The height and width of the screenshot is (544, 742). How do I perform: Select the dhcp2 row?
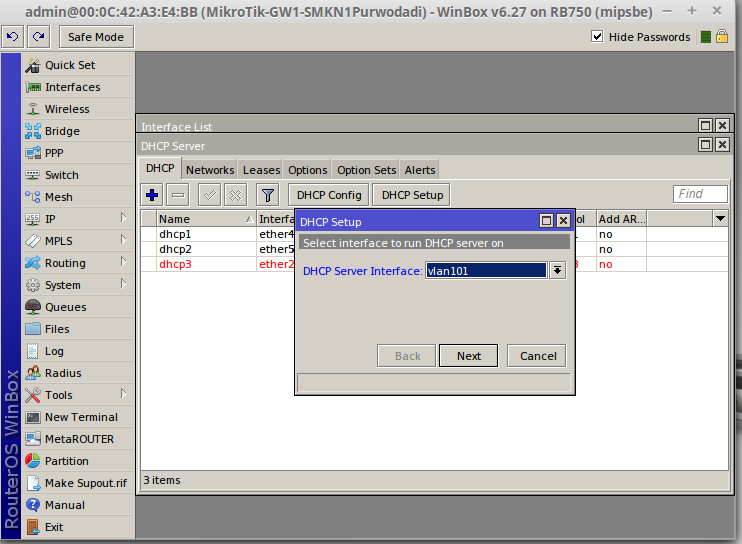click(x=217, y=249)
